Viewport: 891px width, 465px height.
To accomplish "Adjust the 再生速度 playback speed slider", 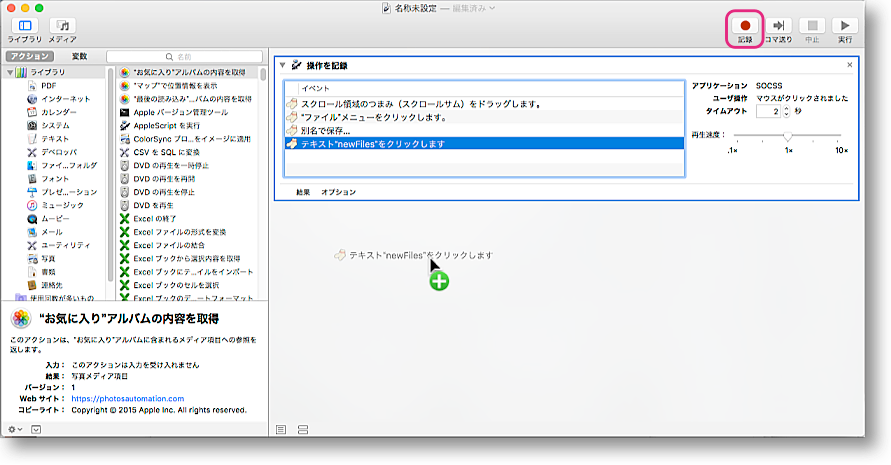I will point(788,135).
